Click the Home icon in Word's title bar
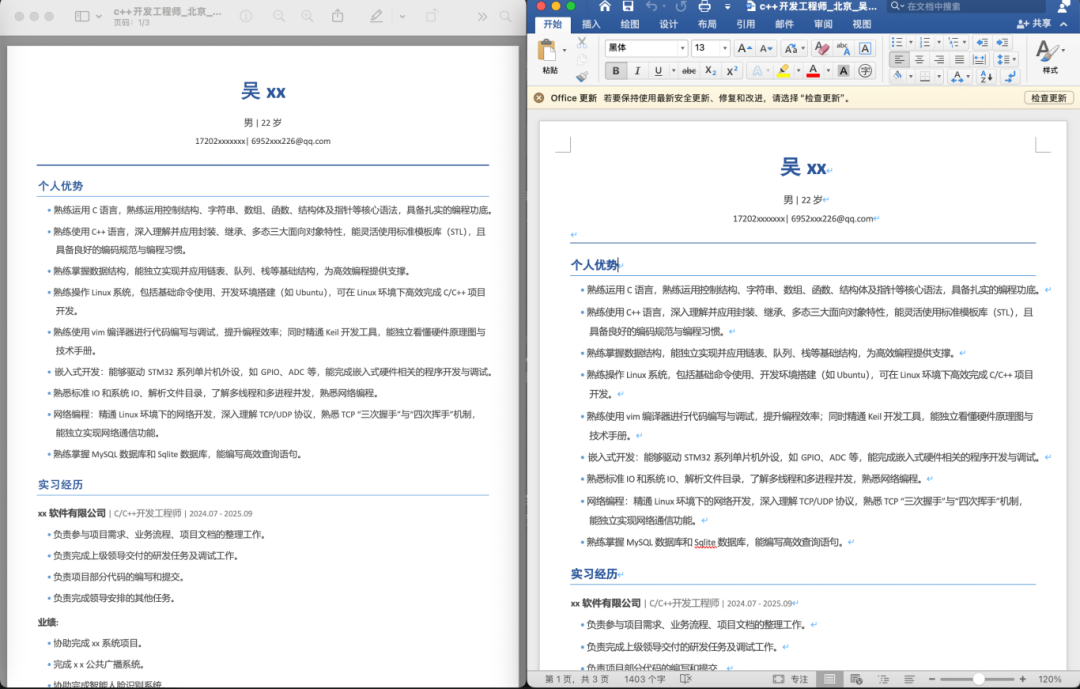The image size is (1080, 689). [605, 6]
